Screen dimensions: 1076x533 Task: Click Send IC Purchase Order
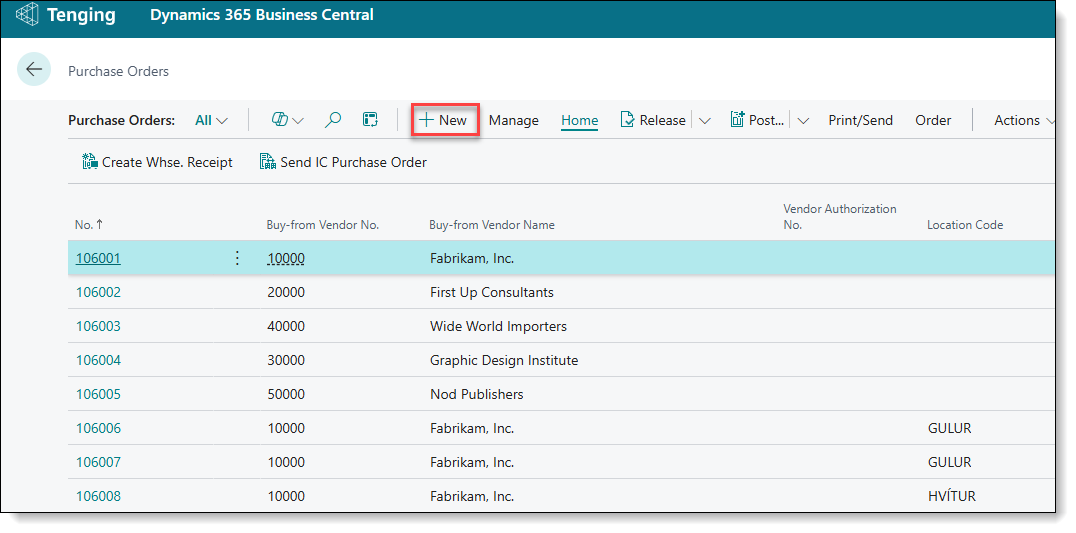pos(343,162)
